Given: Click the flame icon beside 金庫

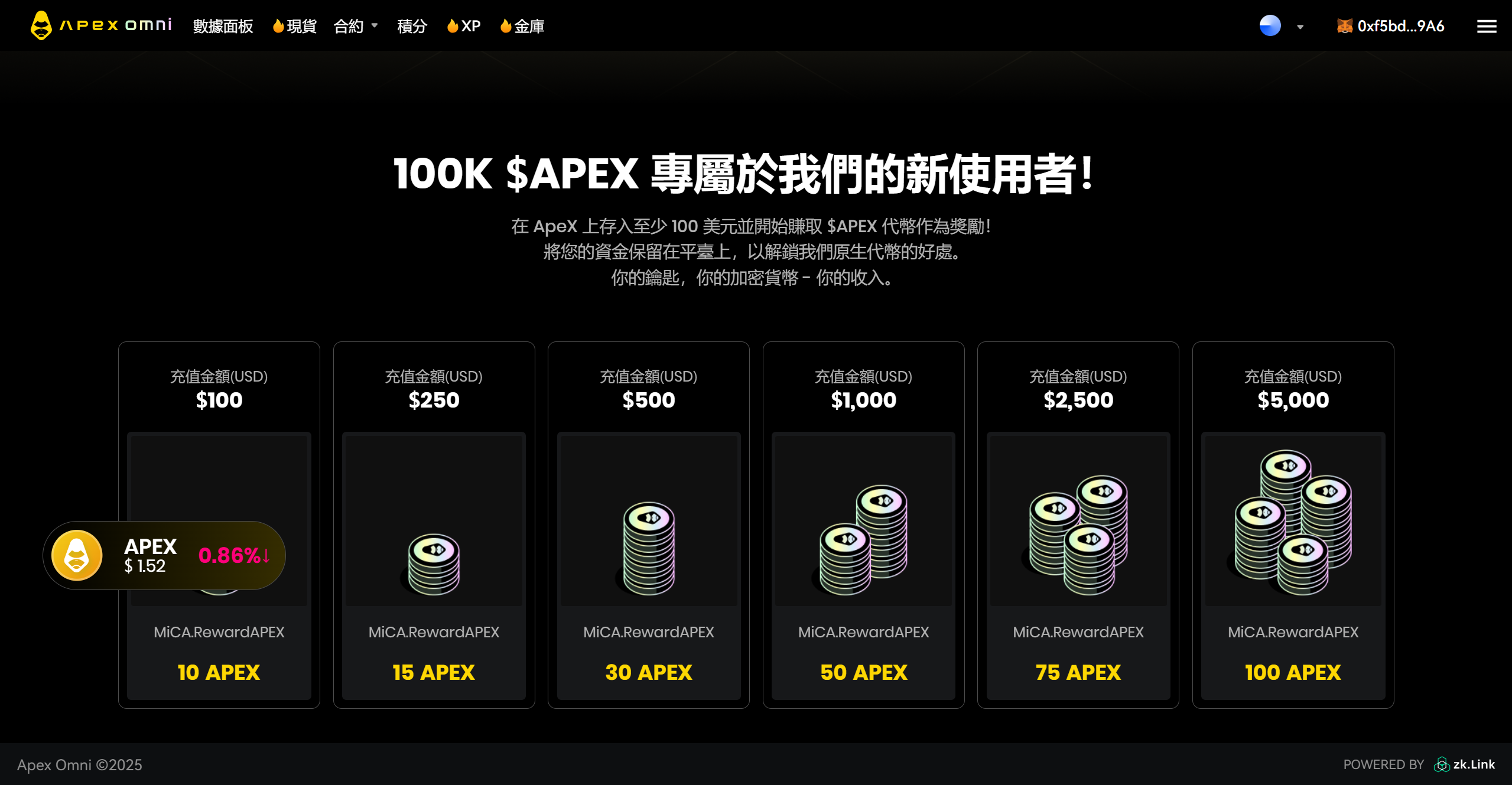Looking at the screenshot, I should [505, 26].
